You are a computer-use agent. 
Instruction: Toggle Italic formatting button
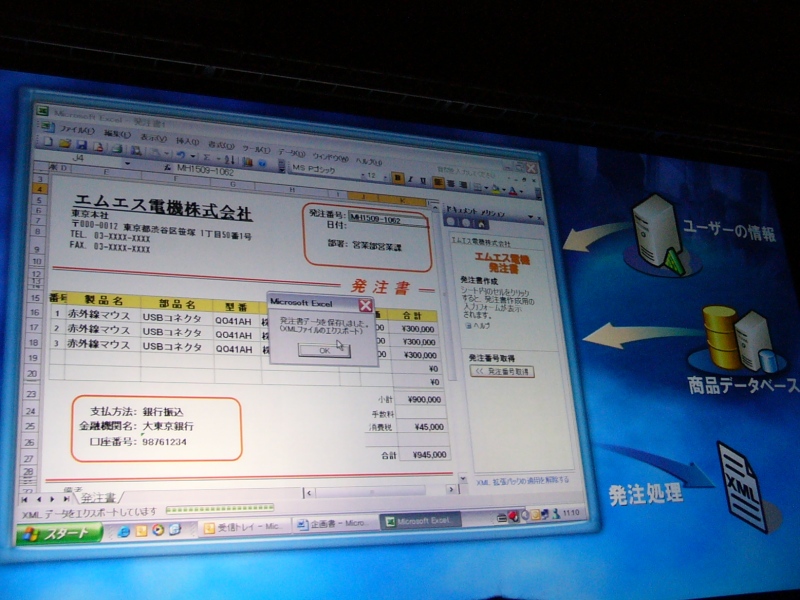410,179
